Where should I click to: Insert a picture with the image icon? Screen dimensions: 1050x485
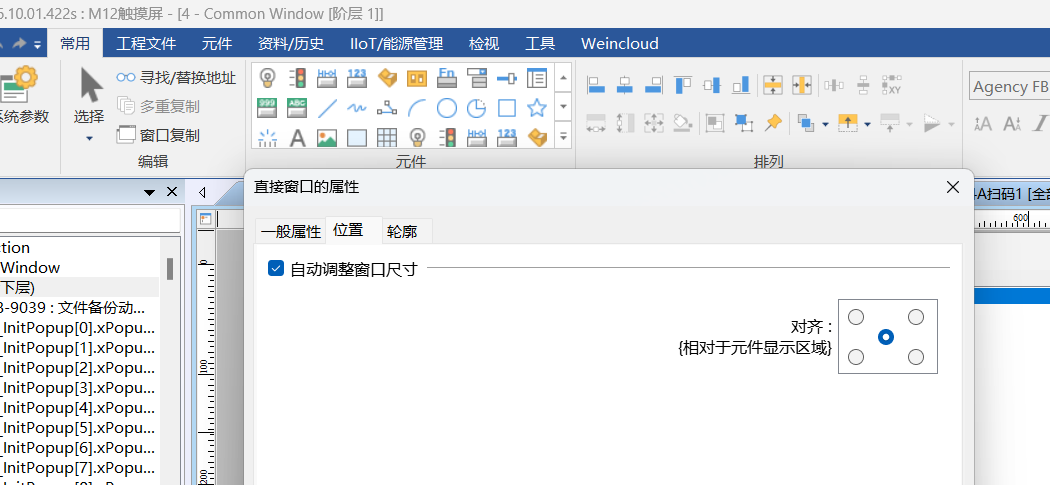point(327,137)
